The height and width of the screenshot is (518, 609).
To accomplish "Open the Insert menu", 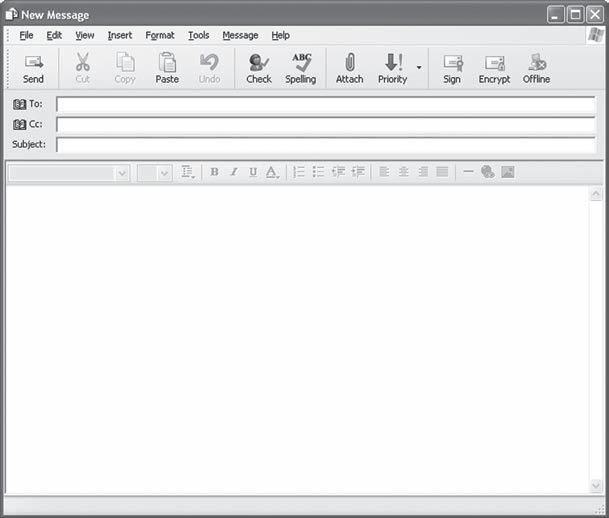I will [120, 35].
